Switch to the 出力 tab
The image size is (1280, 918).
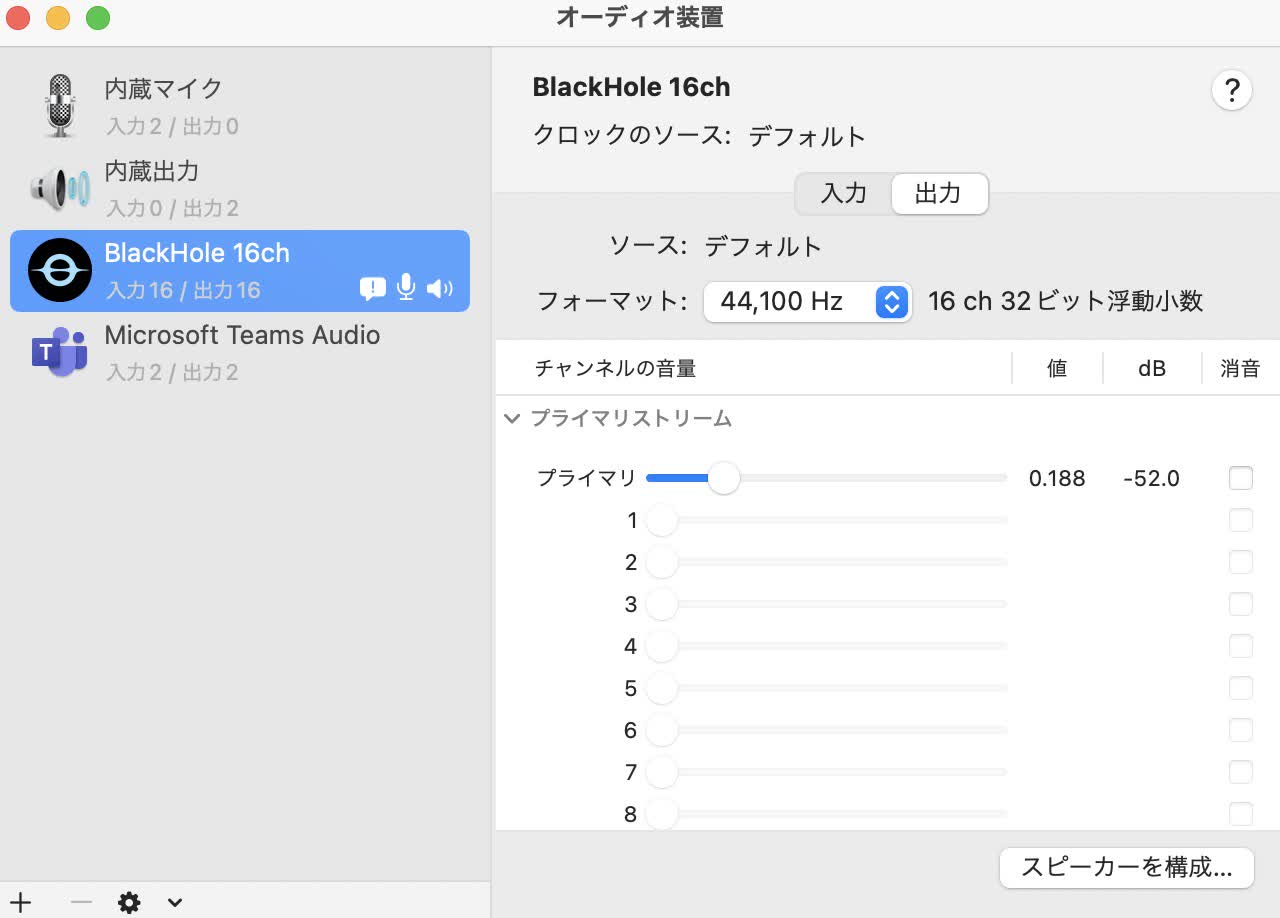point(938,193)
